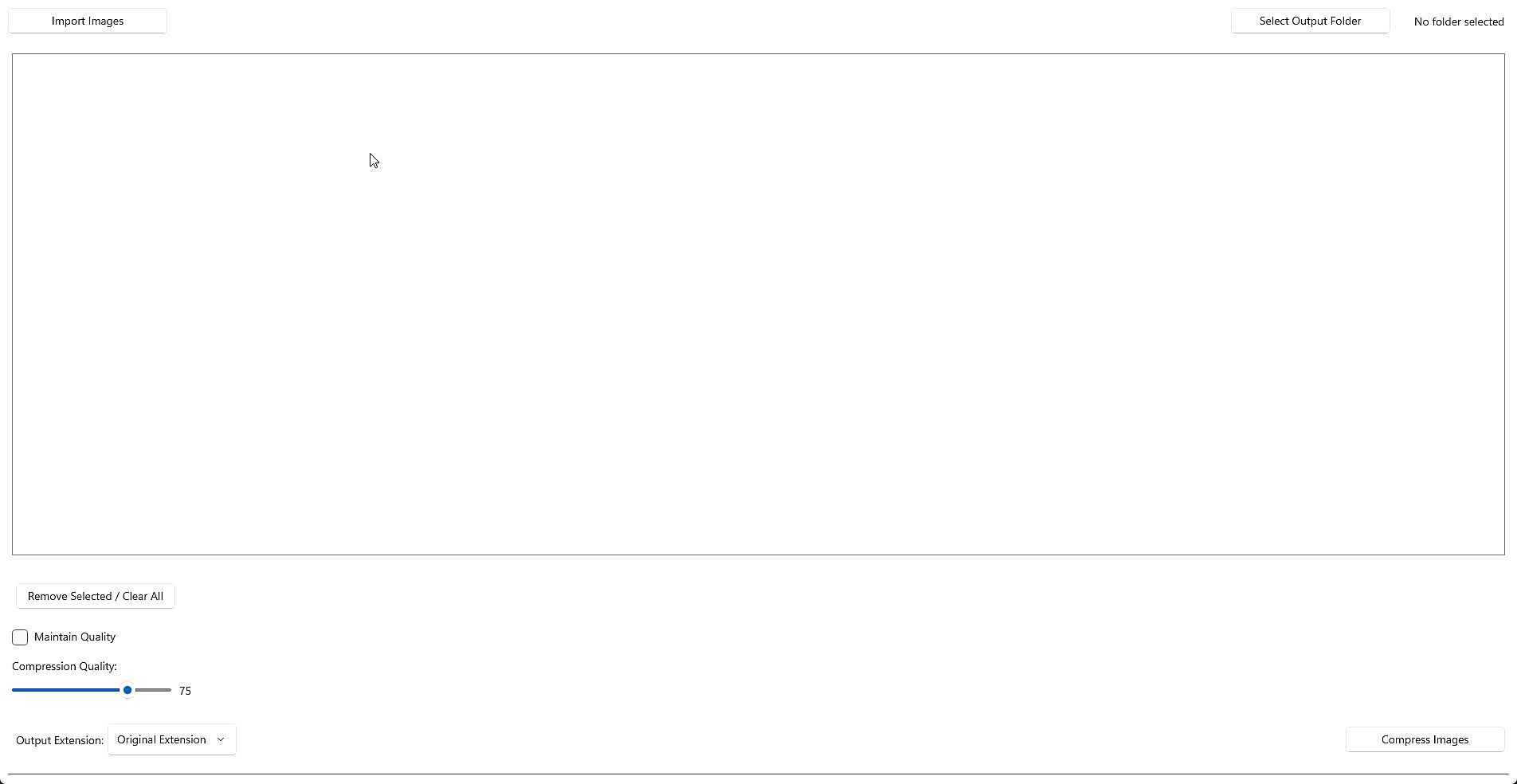This screenshot has height=784, width=1517.
Task: Click the horizontal divider line at the bottom
Action: (x=757, y=774)
